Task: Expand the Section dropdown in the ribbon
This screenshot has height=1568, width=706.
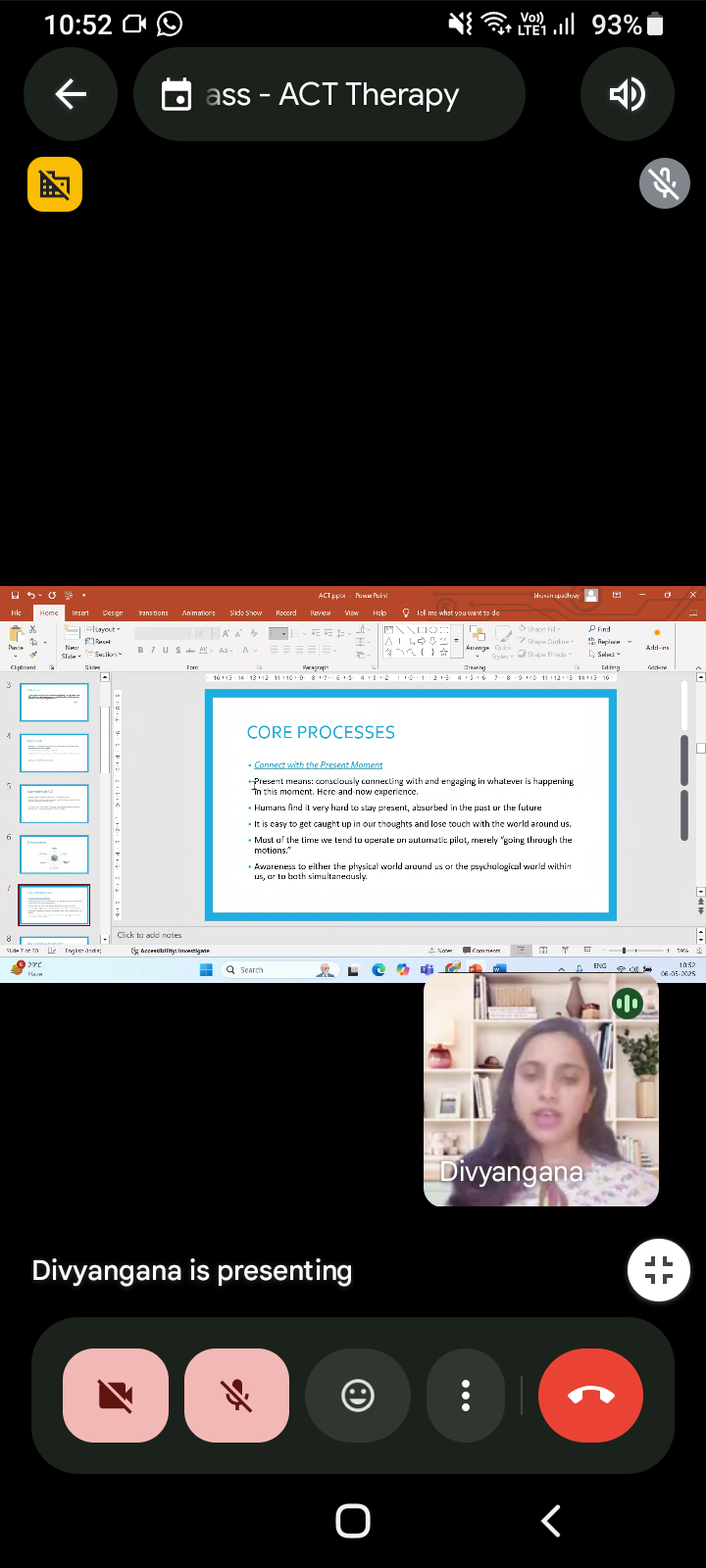Action: point(107,654)
